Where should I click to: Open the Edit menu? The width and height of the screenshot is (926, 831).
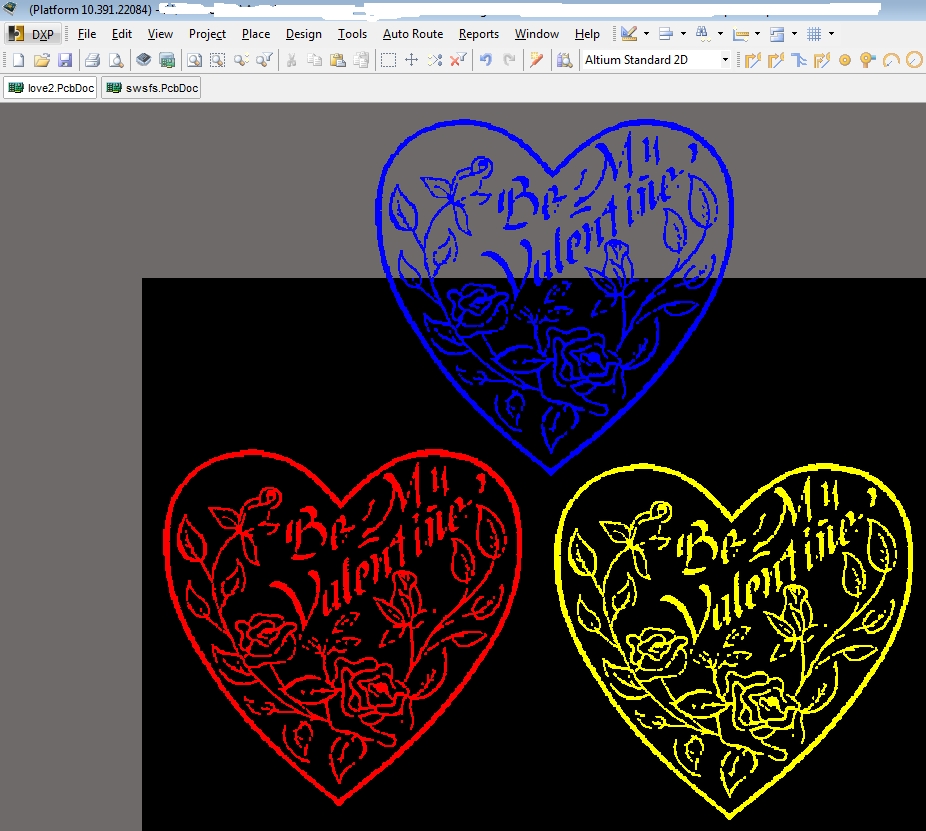122,34
